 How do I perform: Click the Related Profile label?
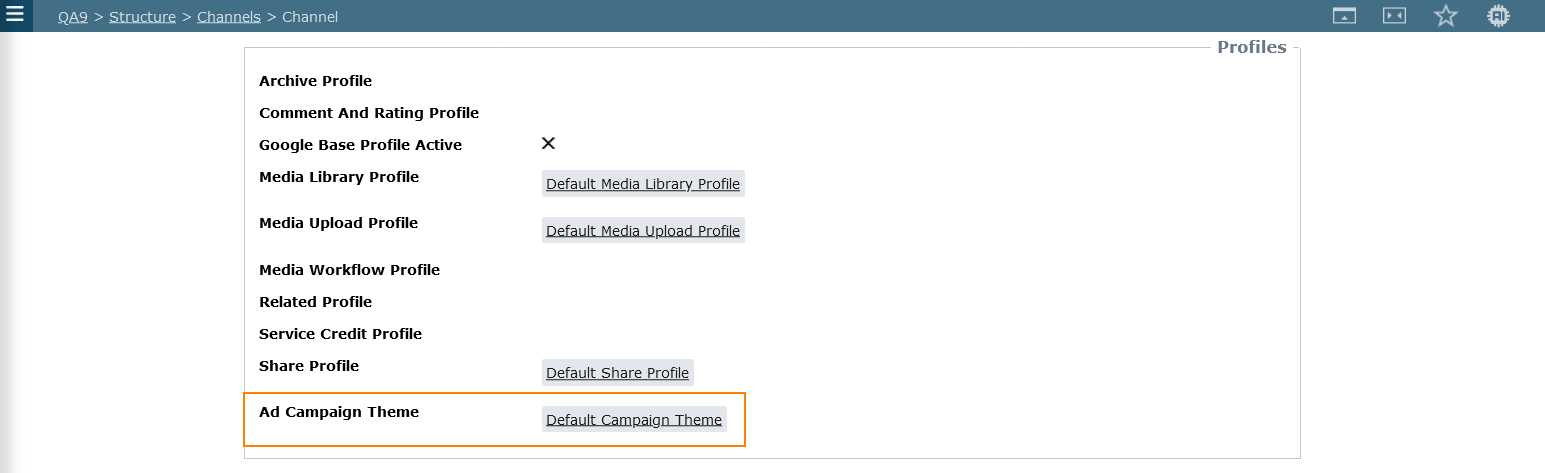(x=315, y=302)
